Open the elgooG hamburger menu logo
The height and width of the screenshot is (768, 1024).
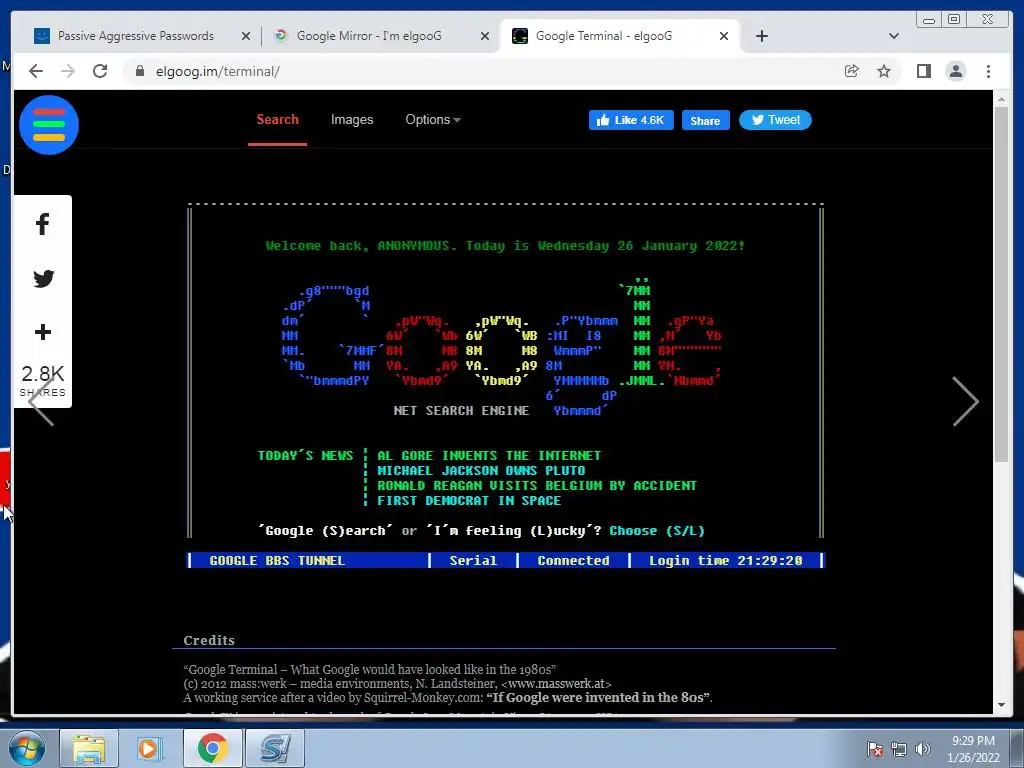(x=49, y=125)
